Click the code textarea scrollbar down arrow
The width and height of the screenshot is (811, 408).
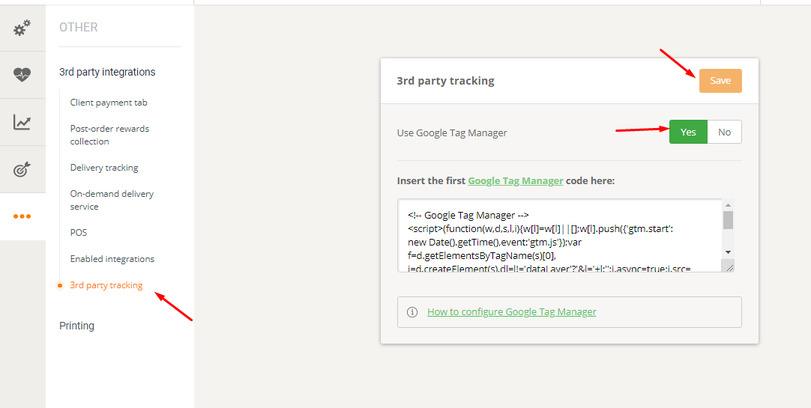tap(728, 252)
